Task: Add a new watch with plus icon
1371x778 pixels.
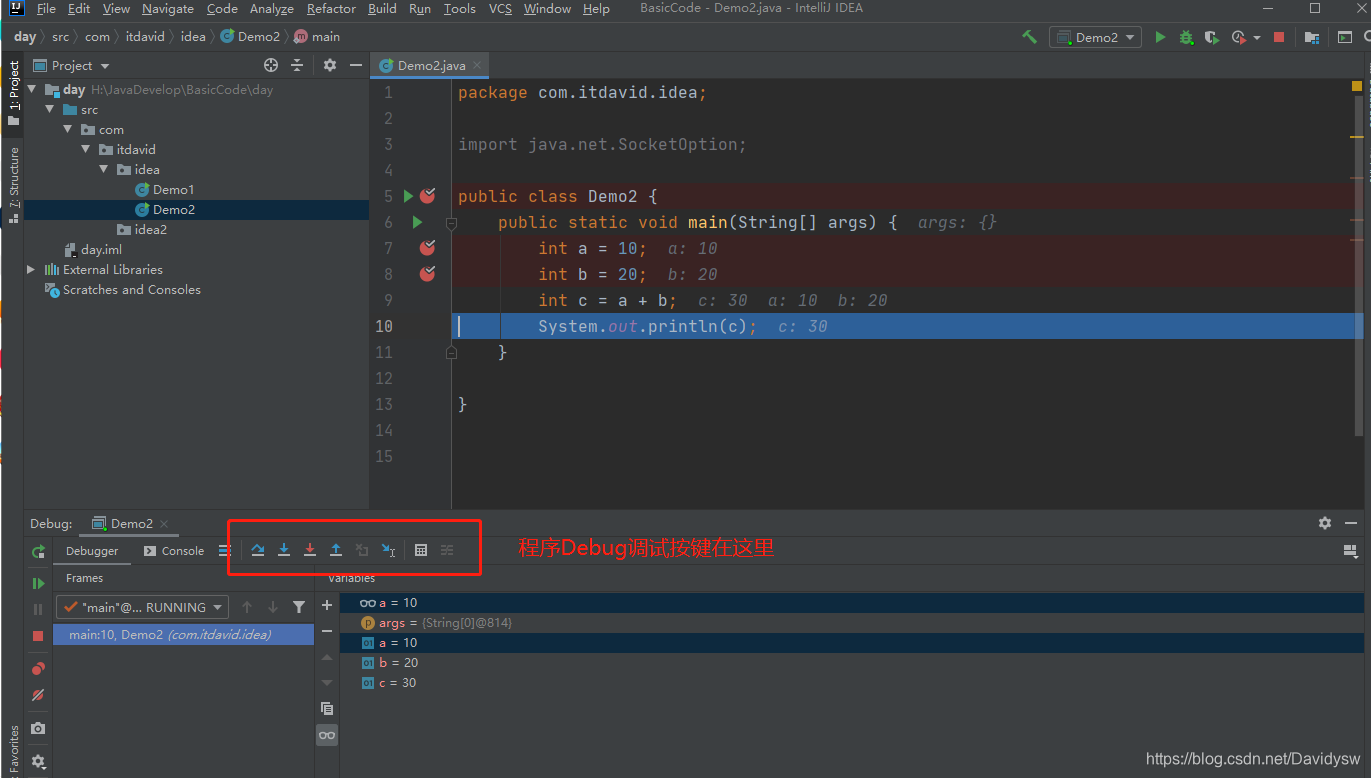Action: point(327,606)
